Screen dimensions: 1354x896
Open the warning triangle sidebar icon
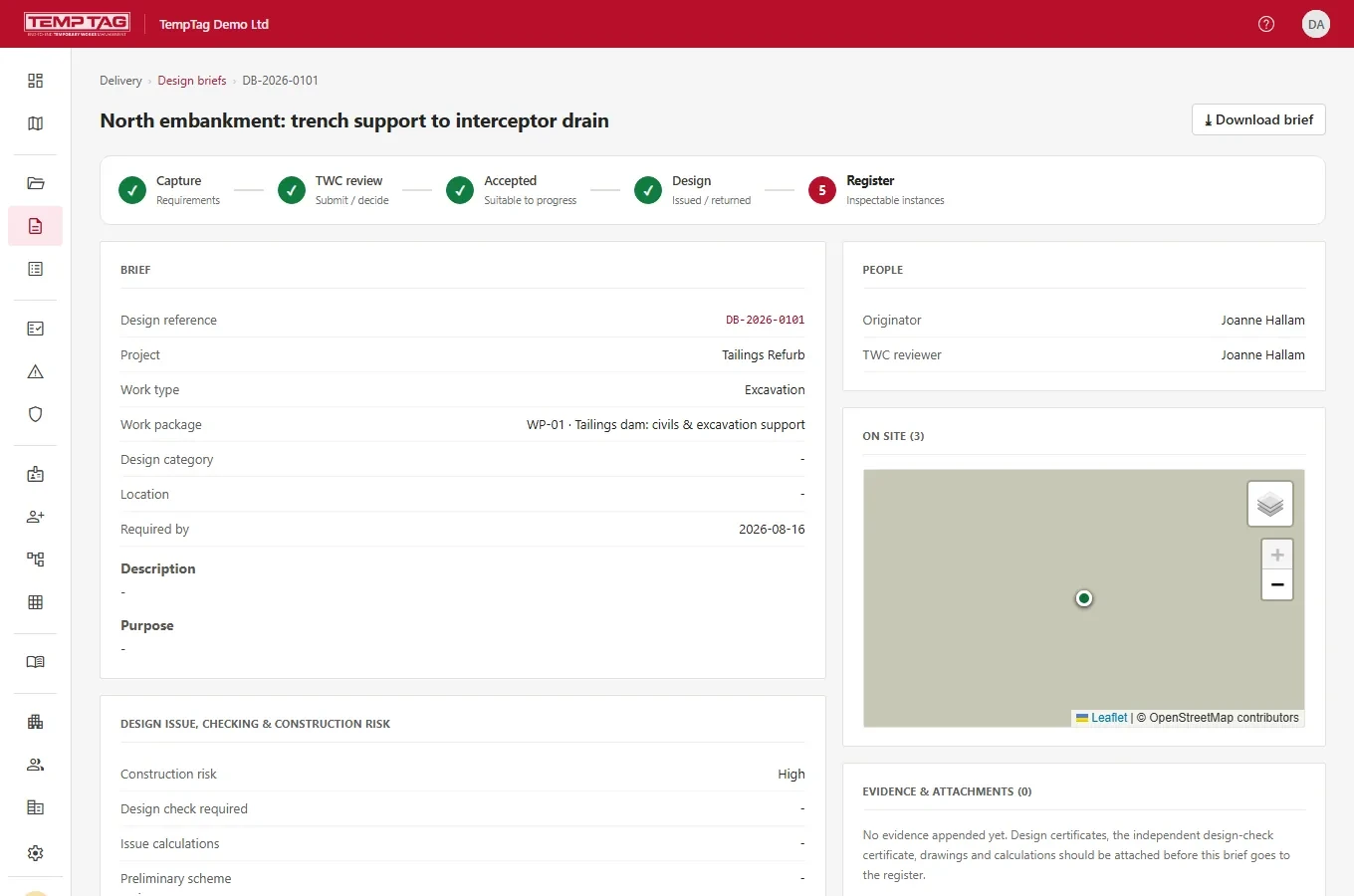[x=36, y=371]
